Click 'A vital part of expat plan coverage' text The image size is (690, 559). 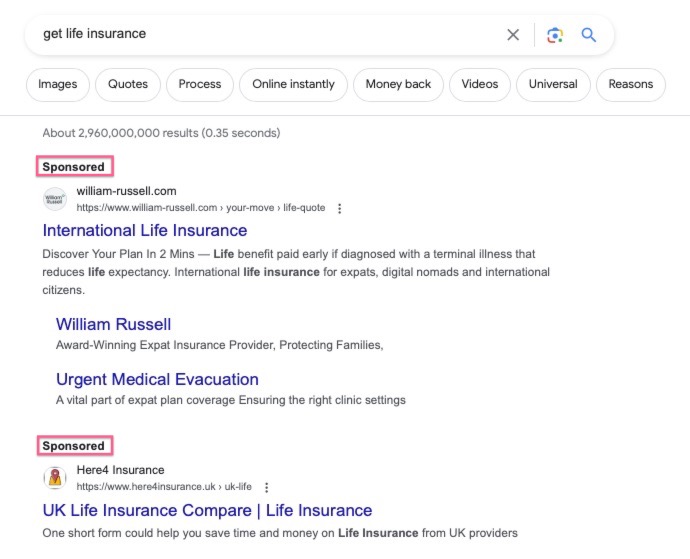(x=231, y=400)
